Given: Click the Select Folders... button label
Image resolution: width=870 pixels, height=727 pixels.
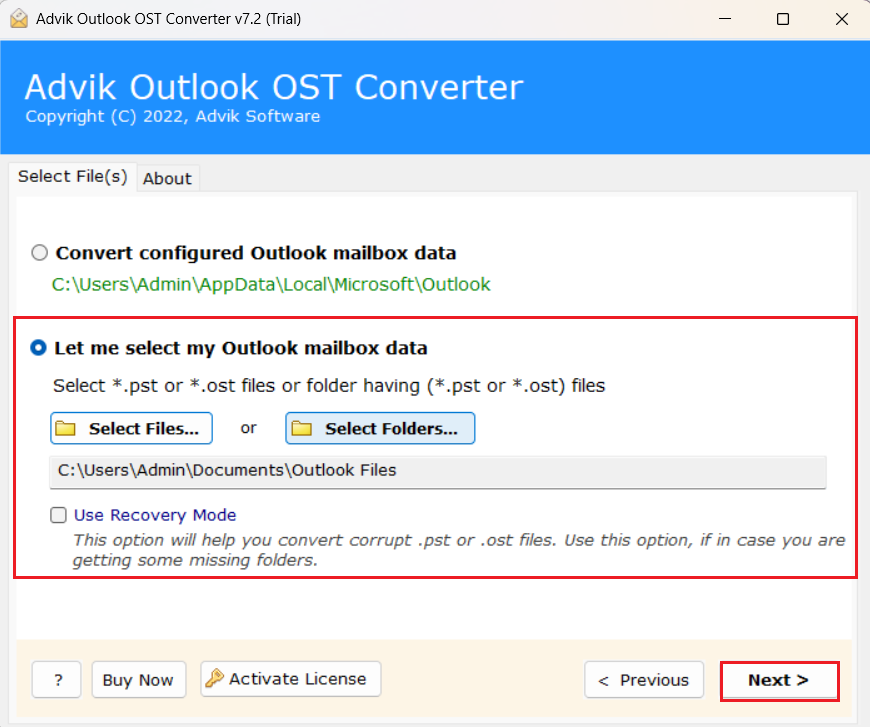Looking at the screenshot, I should tap(391, 428).
